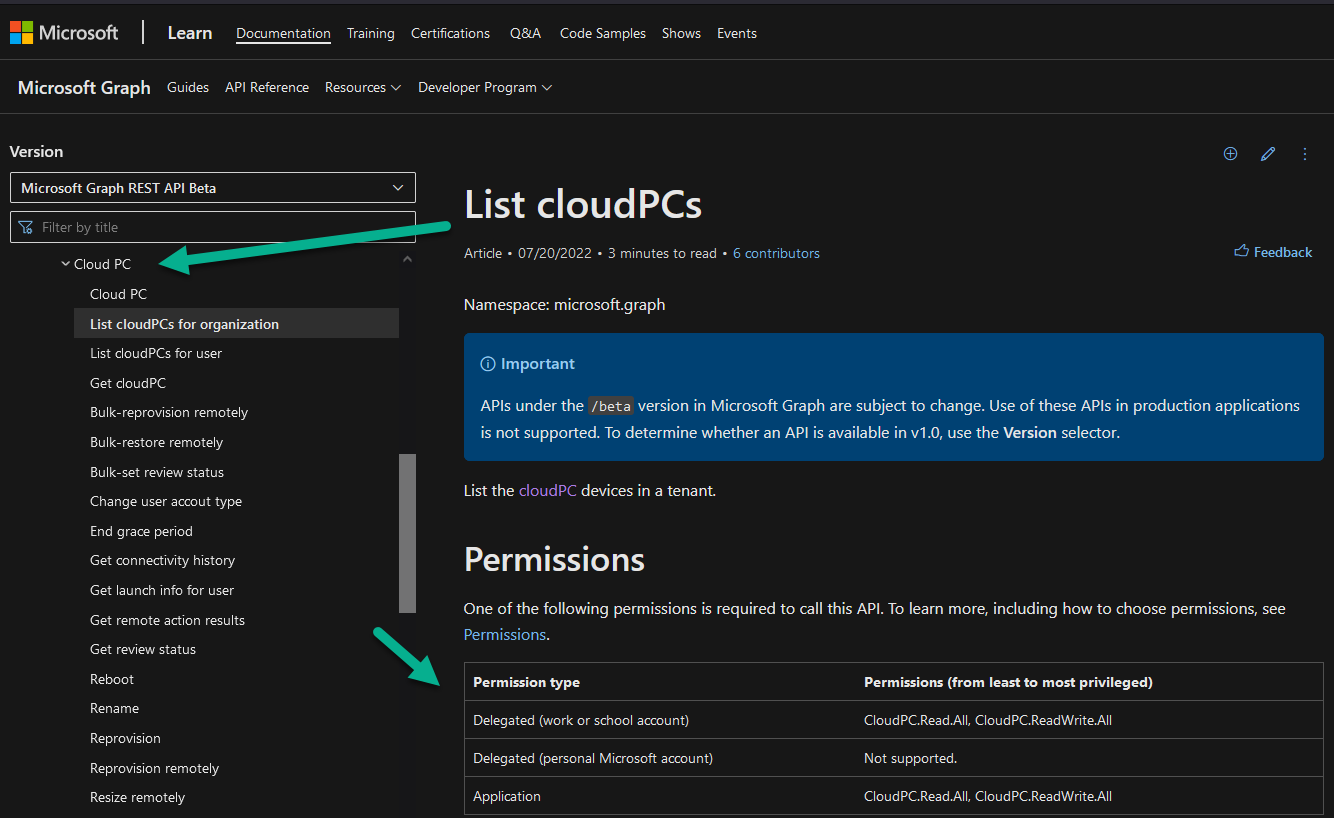
Task: Open Change user accout type
Action: pos(166,501)
